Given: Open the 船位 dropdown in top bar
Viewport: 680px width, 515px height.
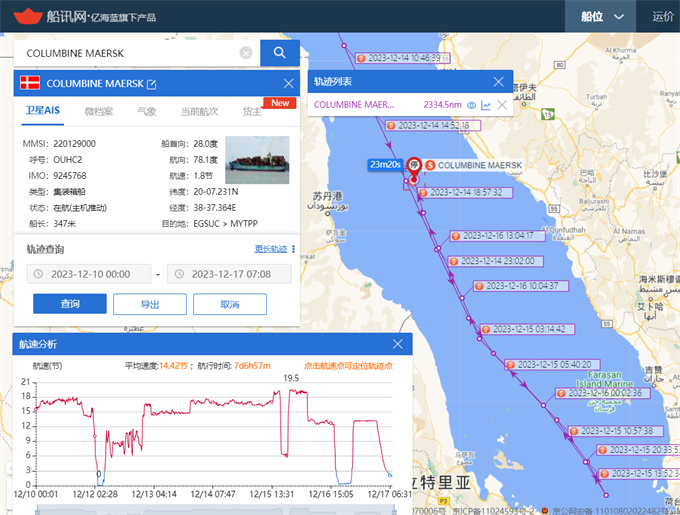Looking at the screenshot, I should tap(605, 16).
